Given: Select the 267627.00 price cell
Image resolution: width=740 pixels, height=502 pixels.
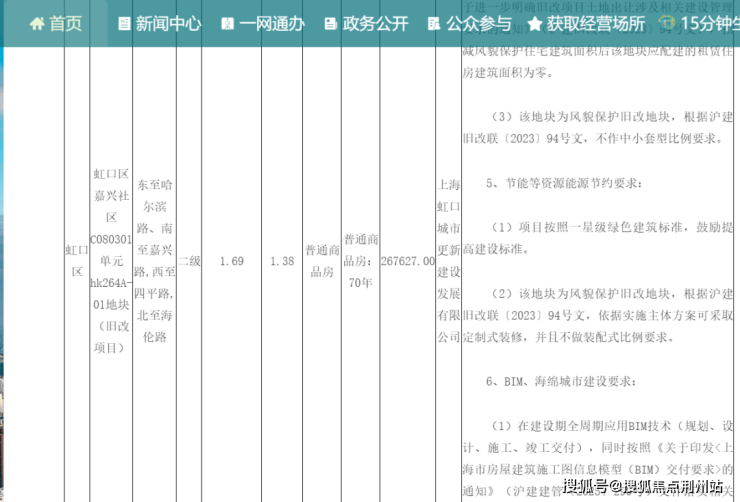Looking at the screenshot, I should (x=408, y=261).
